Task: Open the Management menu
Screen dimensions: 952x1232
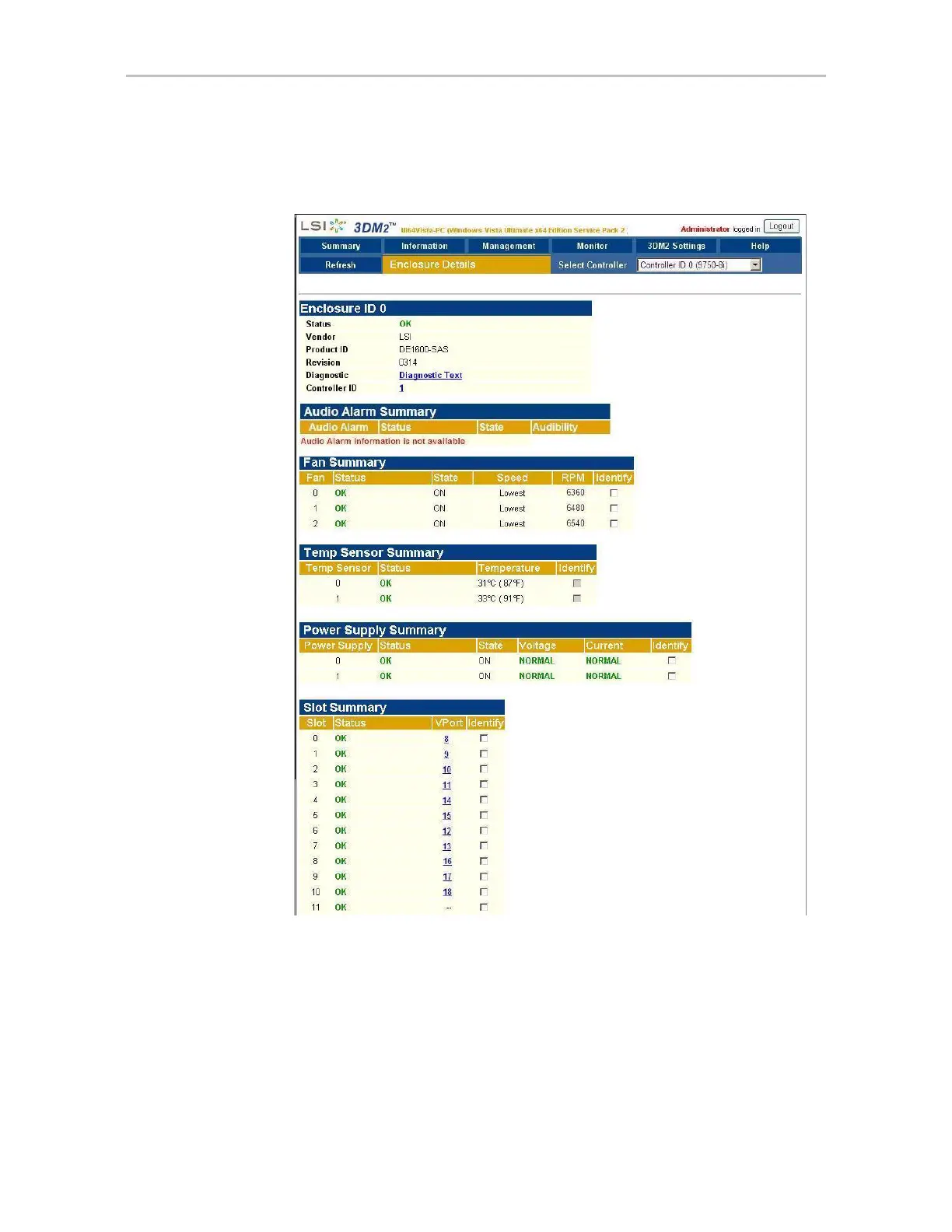Action: click(x=509, y=246)
